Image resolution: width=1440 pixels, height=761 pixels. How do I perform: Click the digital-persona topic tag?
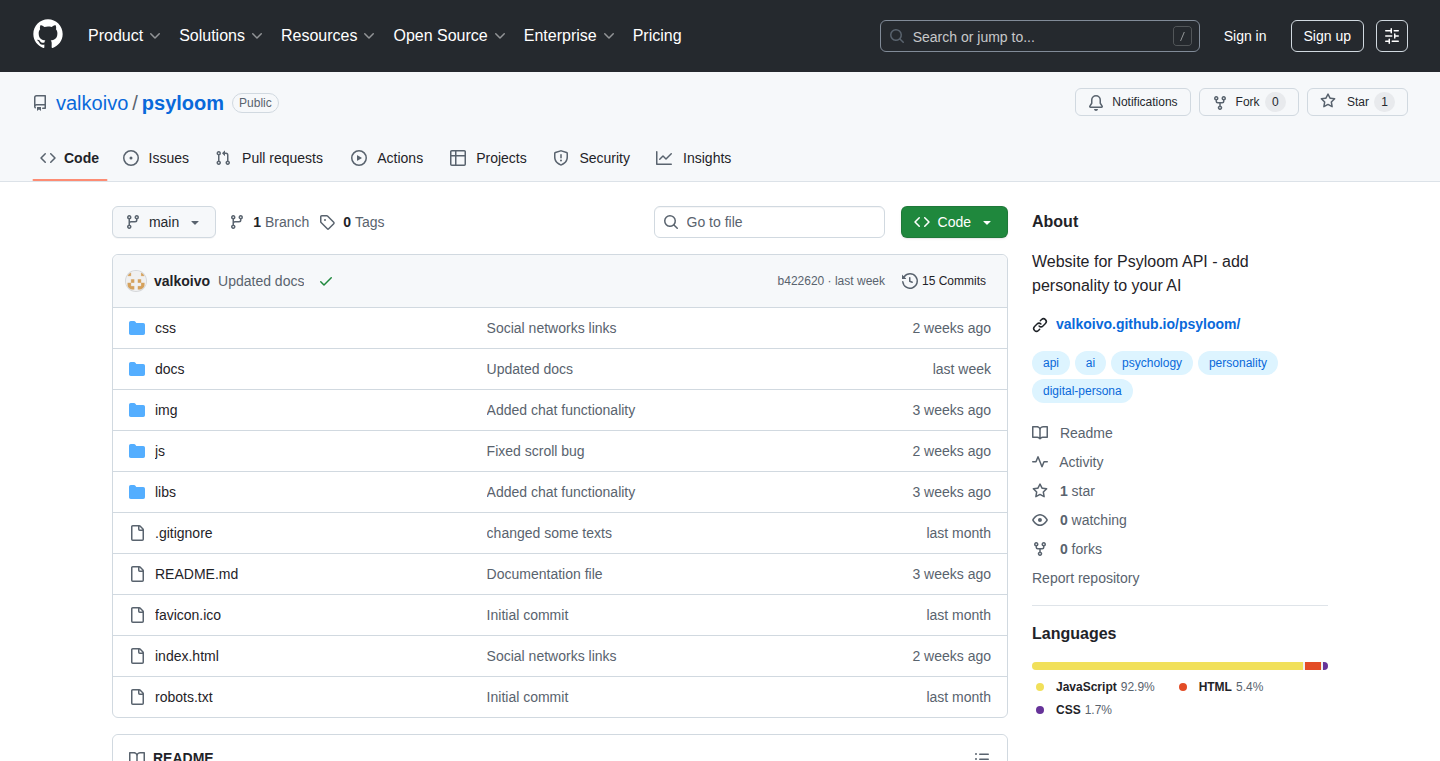1082,391
